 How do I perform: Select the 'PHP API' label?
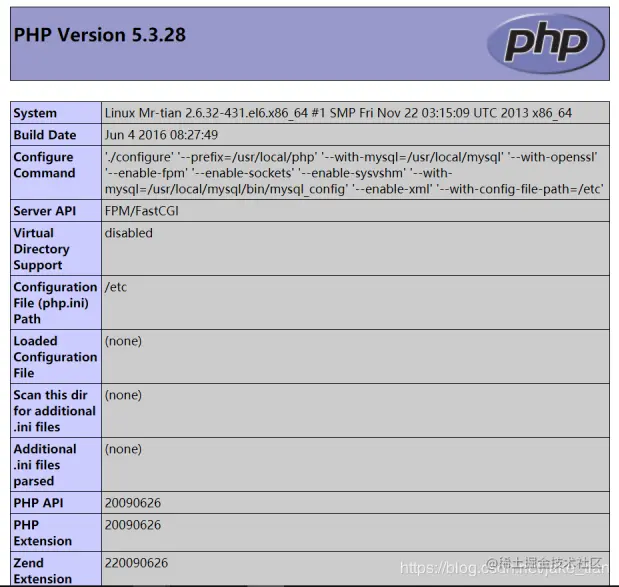click(38, 503)
